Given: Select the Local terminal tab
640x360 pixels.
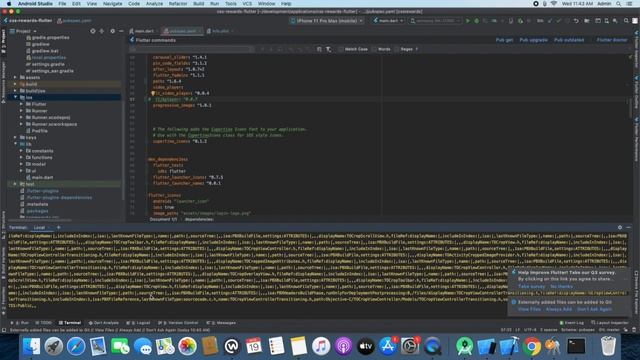Looking at the screenshot, I should tap(39, 227).
